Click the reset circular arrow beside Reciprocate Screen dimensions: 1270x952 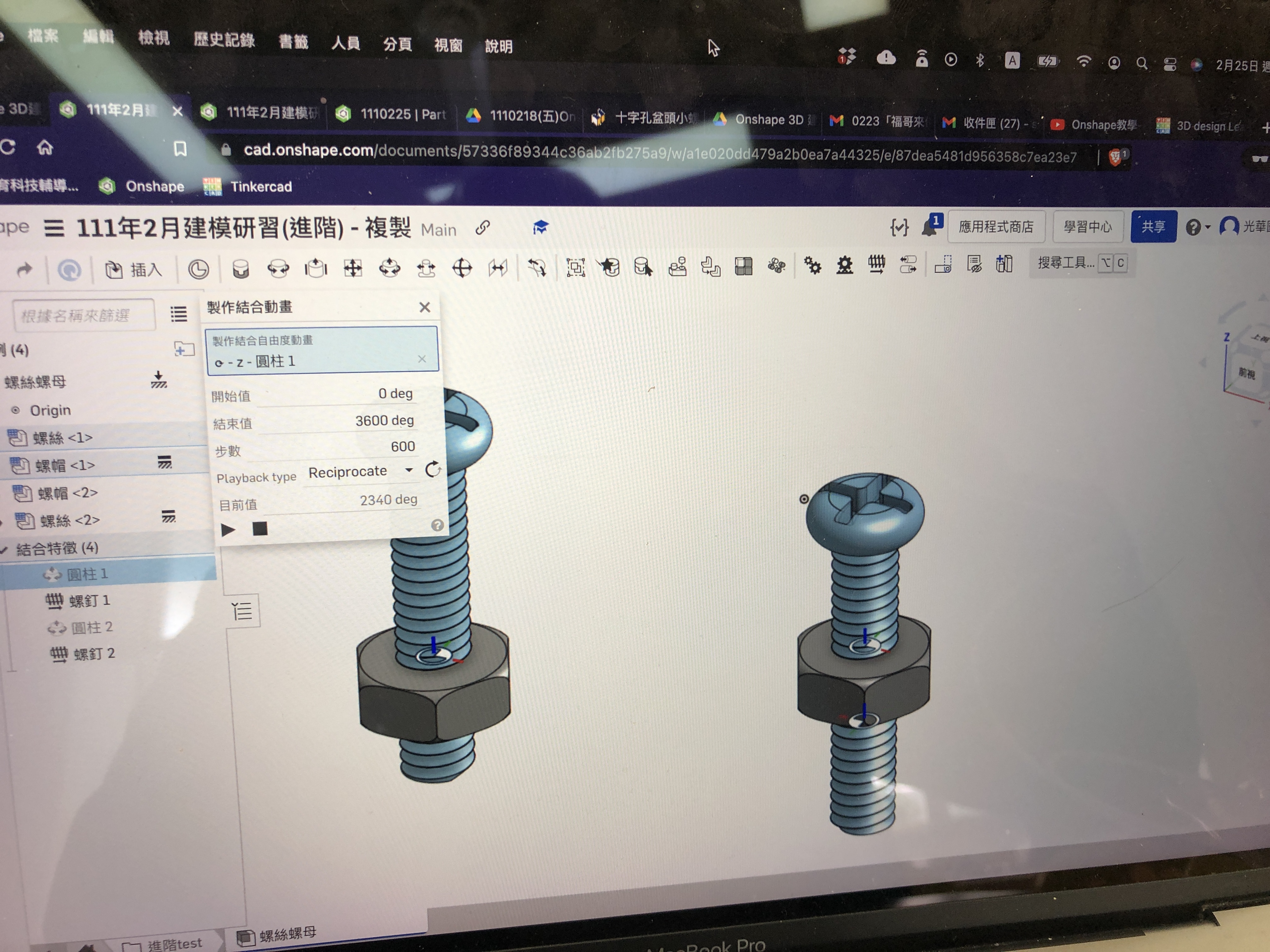(x=433, y=469)
